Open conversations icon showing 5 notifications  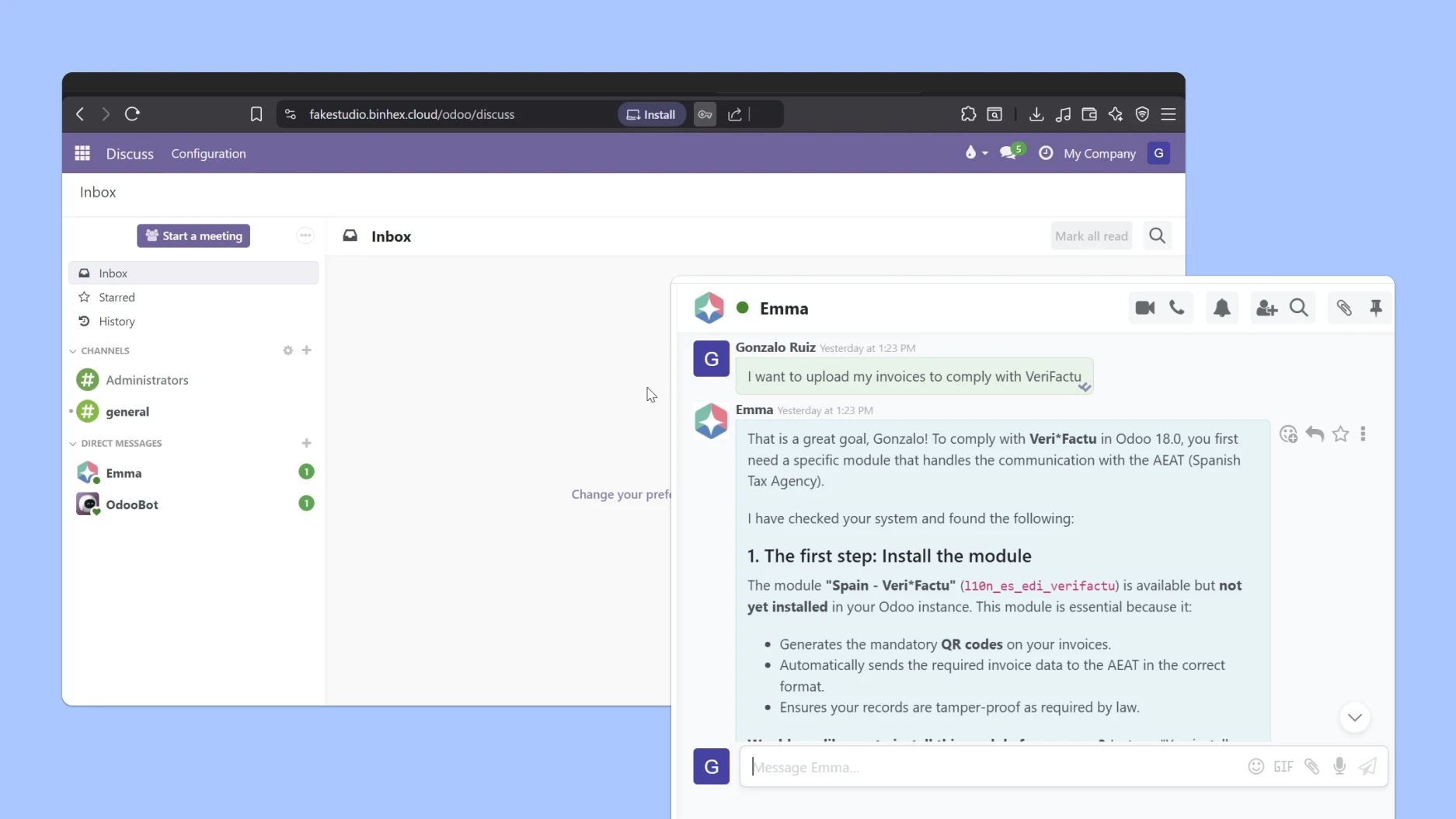point(1012,152)
